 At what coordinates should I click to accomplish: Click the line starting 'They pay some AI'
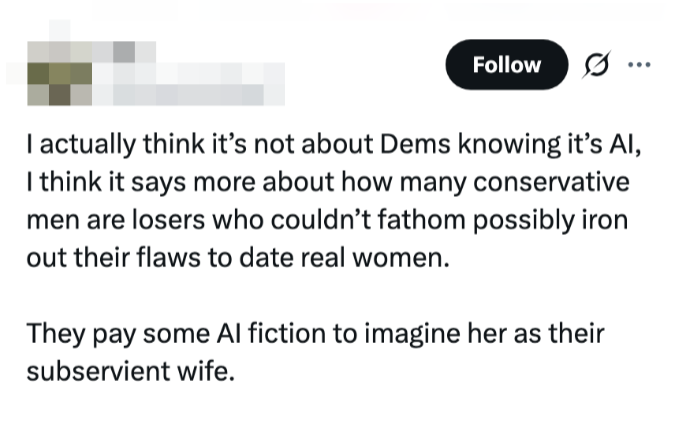[x=316, y=333]
